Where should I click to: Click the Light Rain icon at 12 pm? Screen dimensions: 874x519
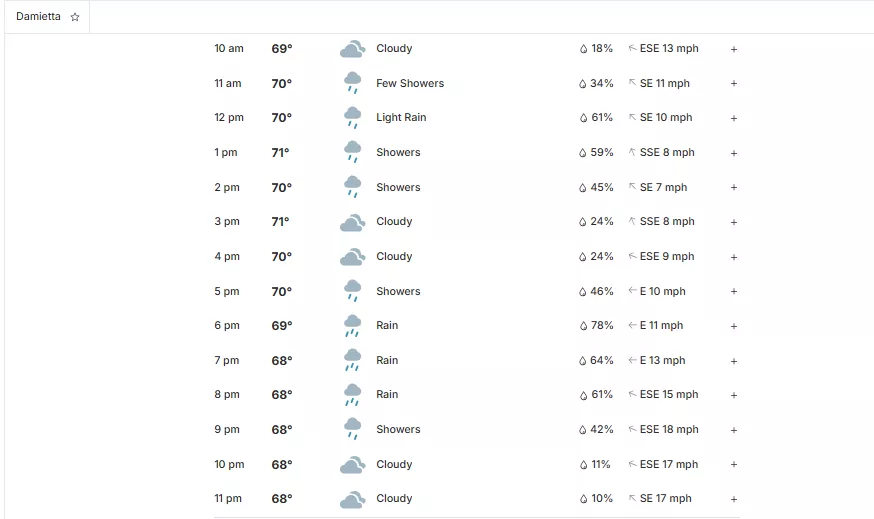pos(352,118)
